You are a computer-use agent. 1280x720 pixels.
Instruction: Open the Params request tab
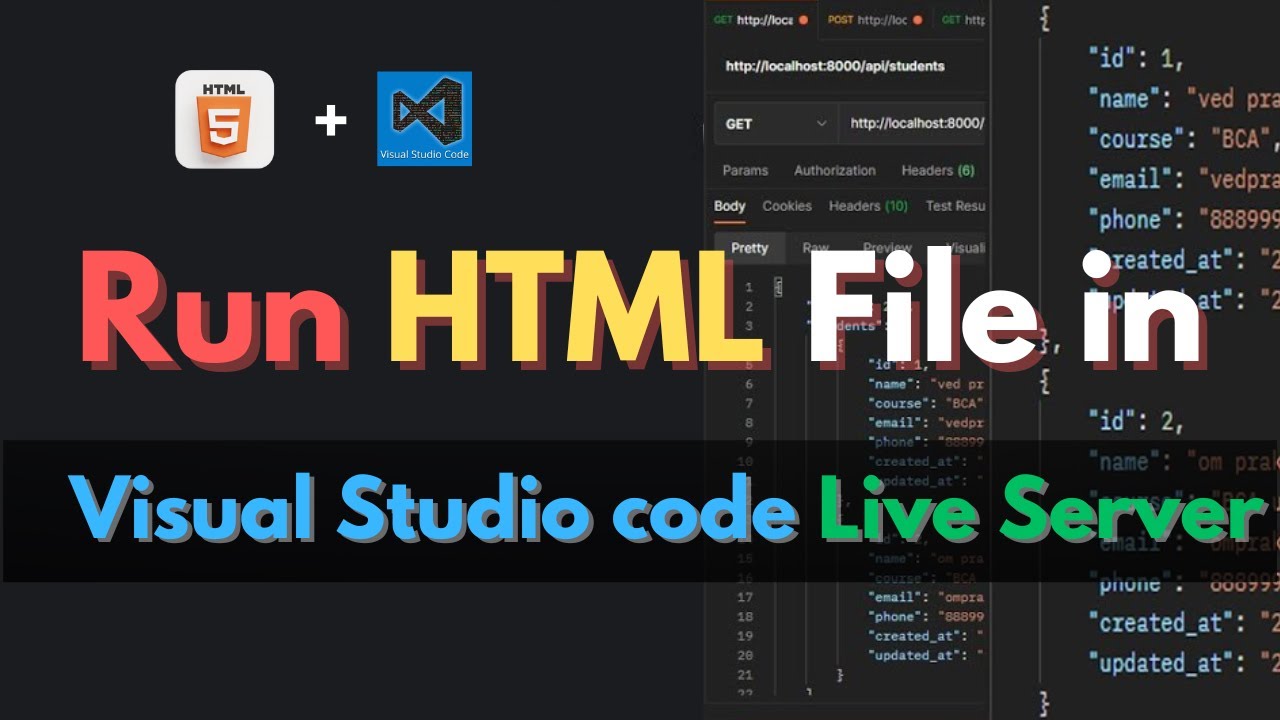(745, 170)
